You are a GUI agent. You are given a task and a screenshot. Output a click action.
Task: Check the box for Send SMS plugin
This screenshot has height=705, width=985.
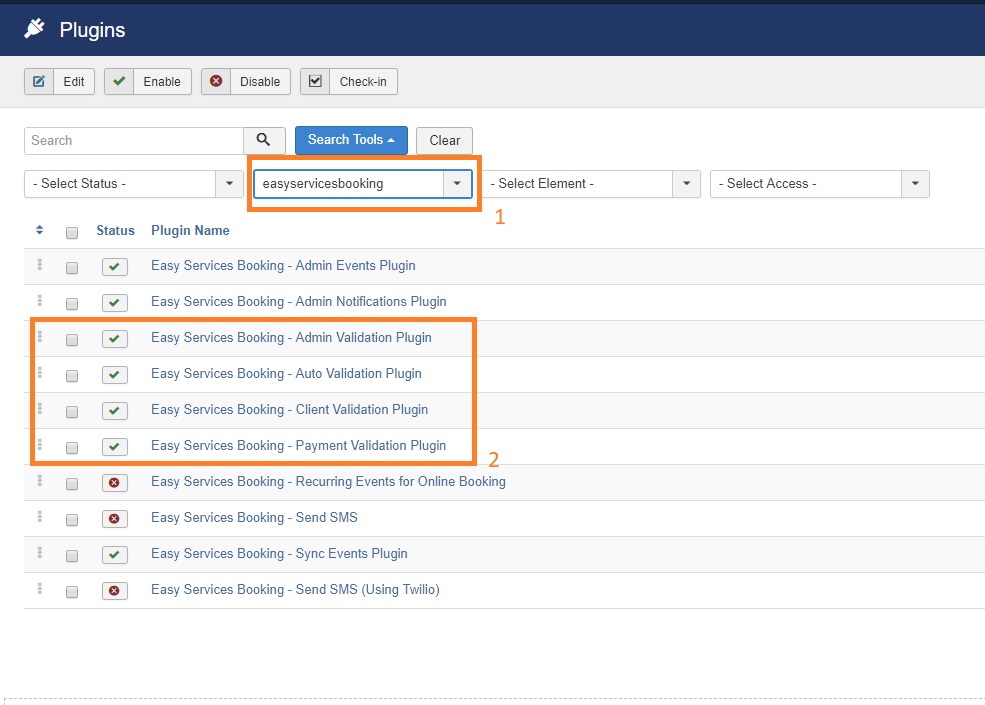[72, 520]
